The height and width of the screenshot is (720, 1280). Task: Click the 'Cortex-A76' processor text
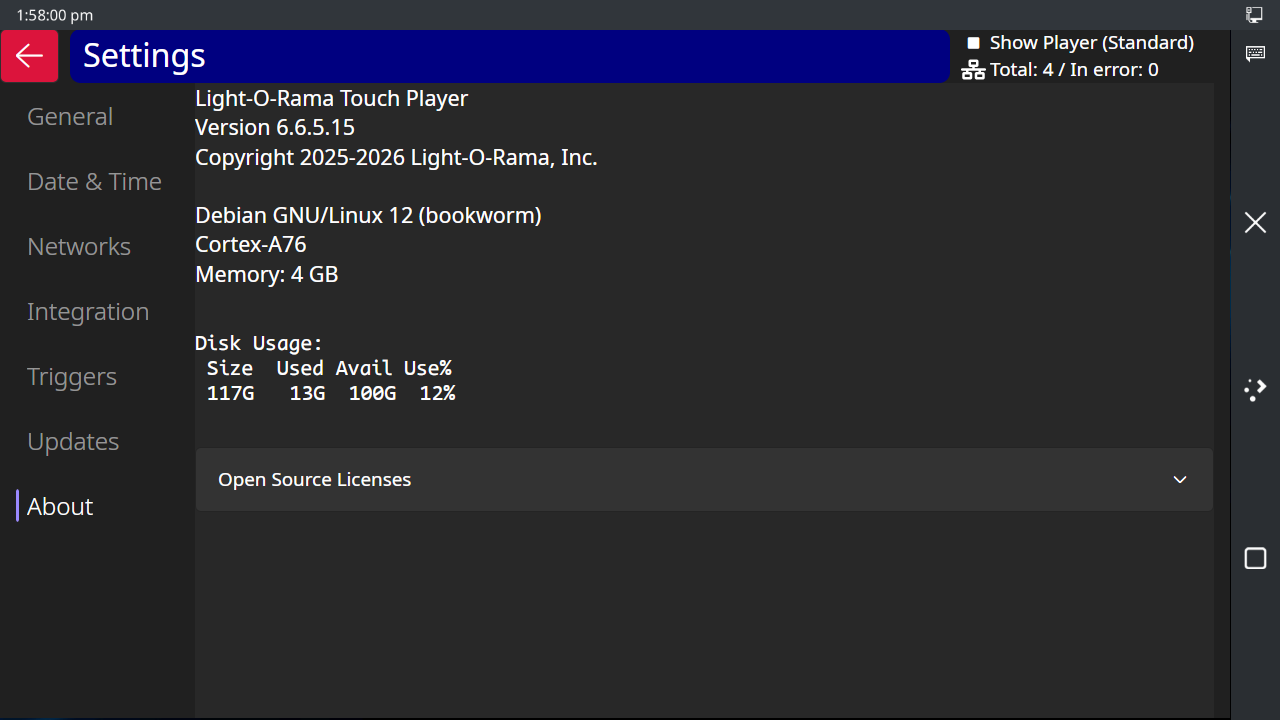click(x=251, y=245)
